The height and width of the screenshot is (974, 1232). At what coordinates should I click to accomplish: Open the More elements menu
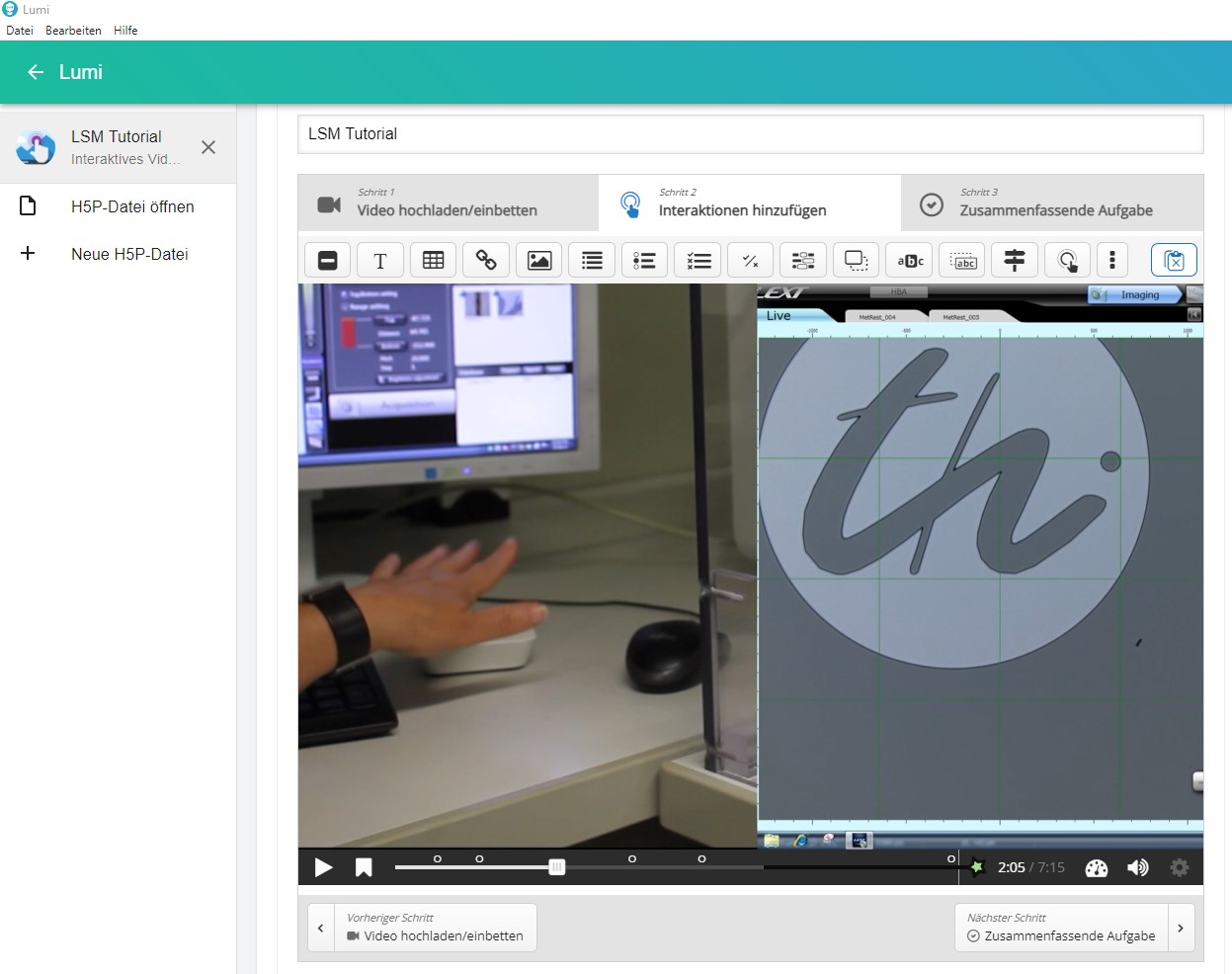[1112, 260]
